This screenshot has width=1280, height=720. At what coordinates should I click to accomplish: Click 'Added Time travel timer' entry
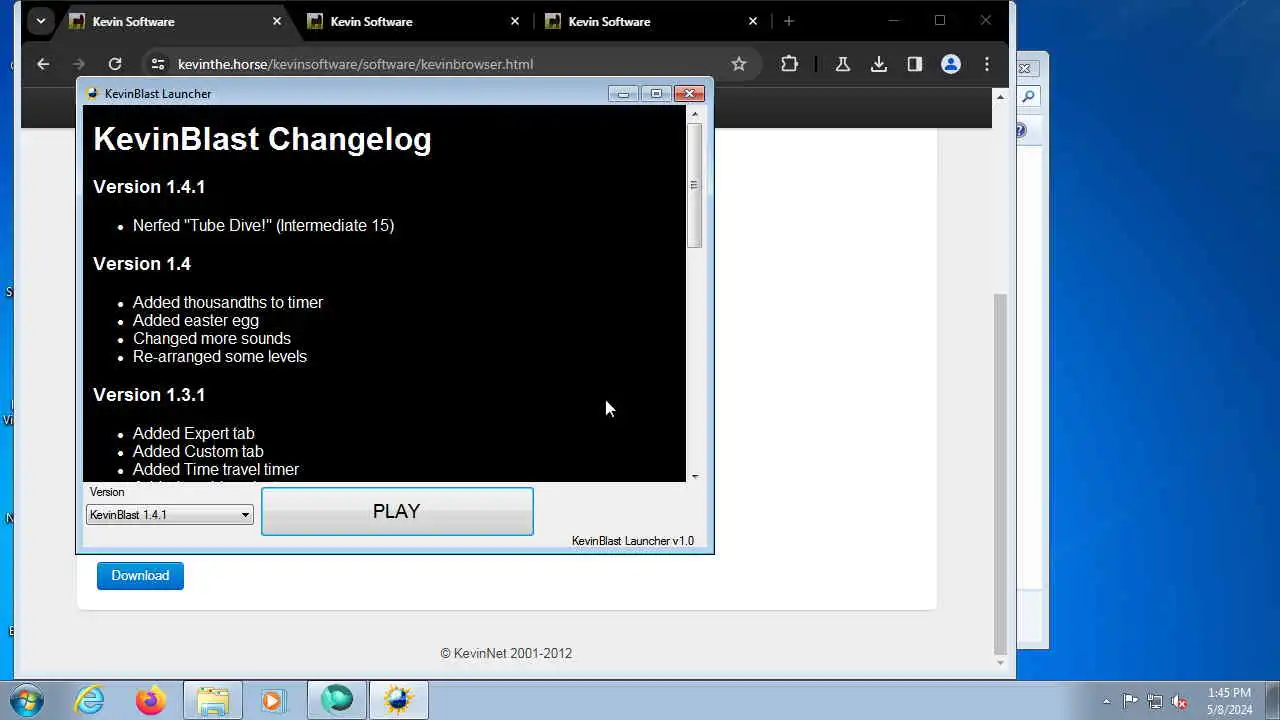click(216, 470)
